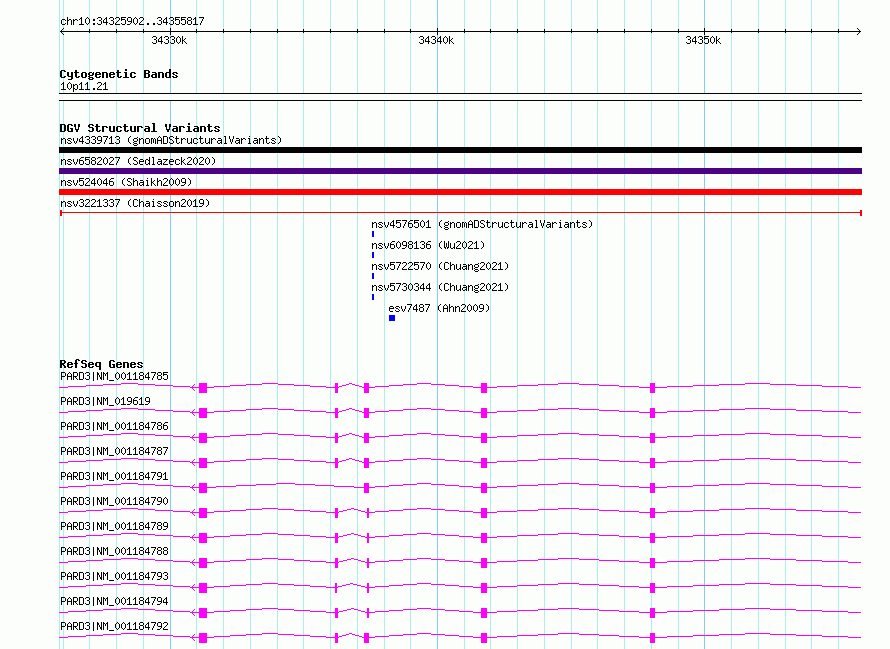Open transcript PARD3|NM_001184785 label
The image size is (890, 649).
point(114,376)
